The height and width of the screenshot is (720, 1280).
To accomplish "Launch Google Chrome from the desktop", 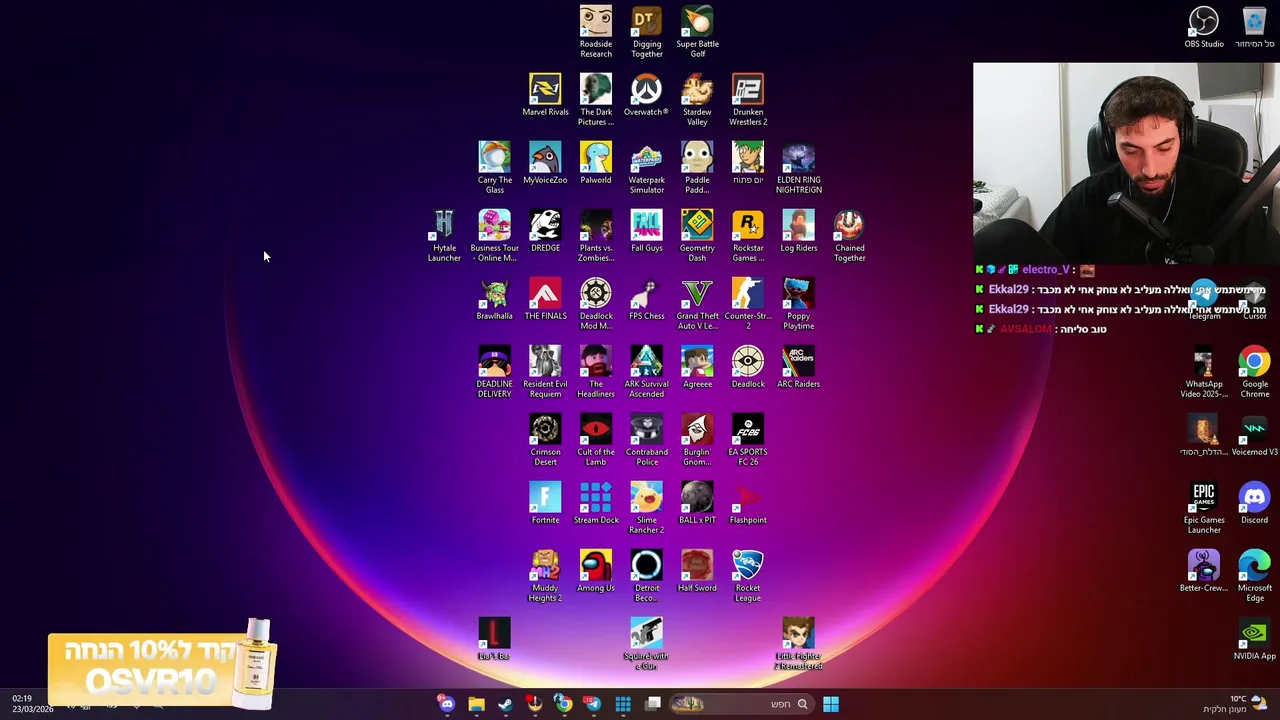I will [x=1254, y=373].
